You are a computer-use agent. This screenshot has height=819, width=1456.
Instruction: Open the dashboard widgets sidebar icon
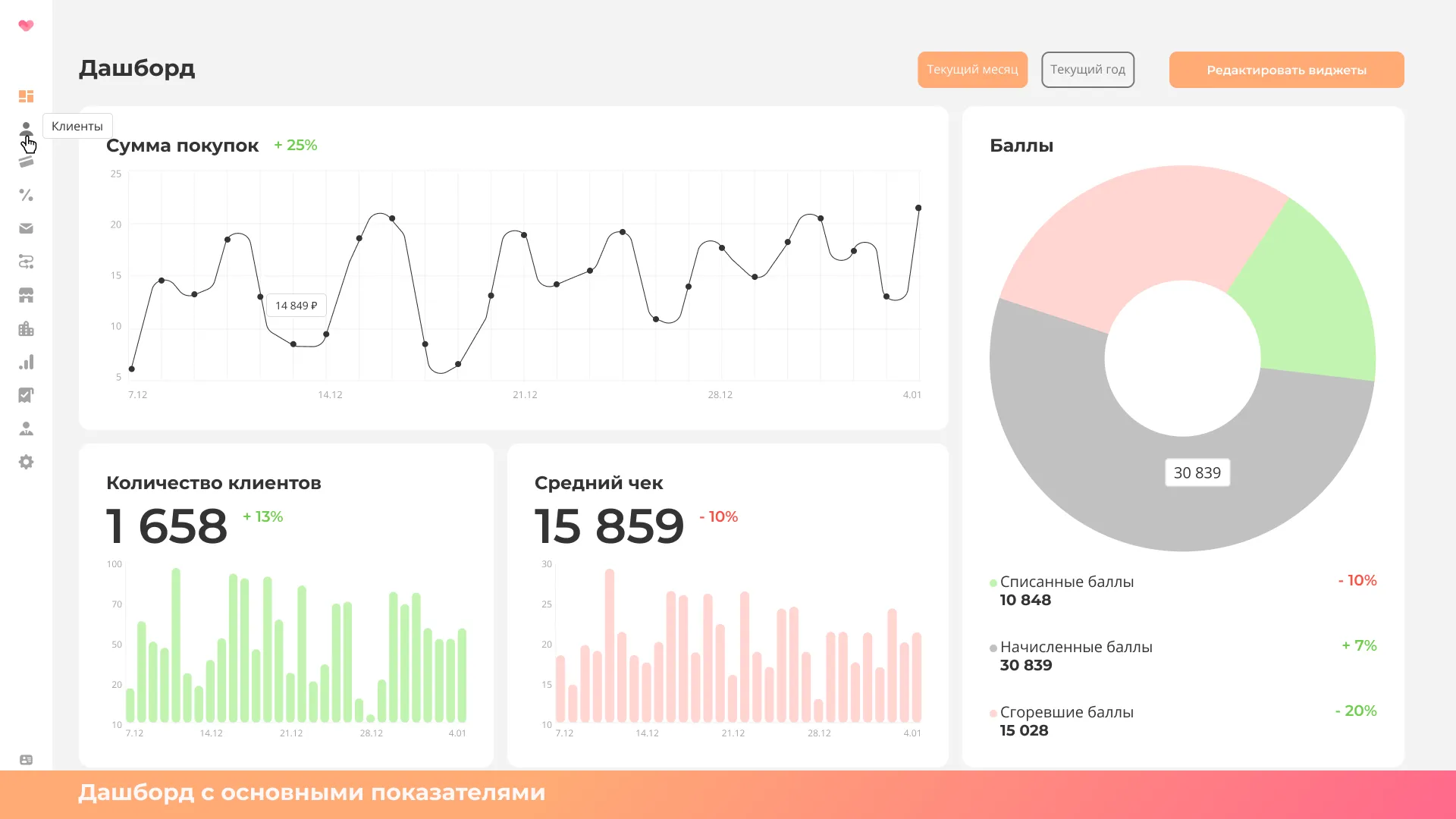(x=26, y=96)
